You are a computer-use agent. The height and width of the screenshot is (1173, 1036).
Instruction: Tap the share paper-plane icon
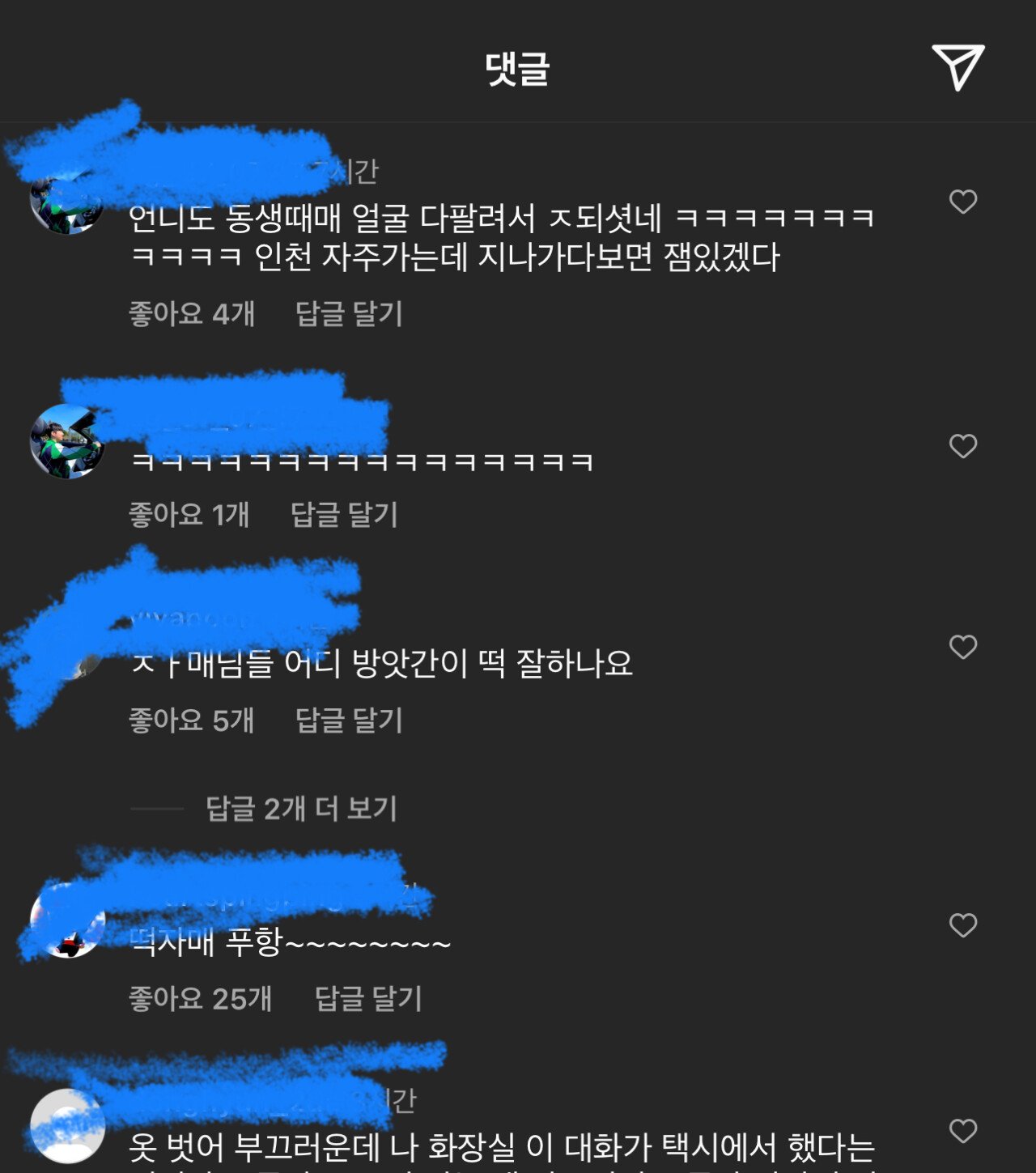pos(958,67)
